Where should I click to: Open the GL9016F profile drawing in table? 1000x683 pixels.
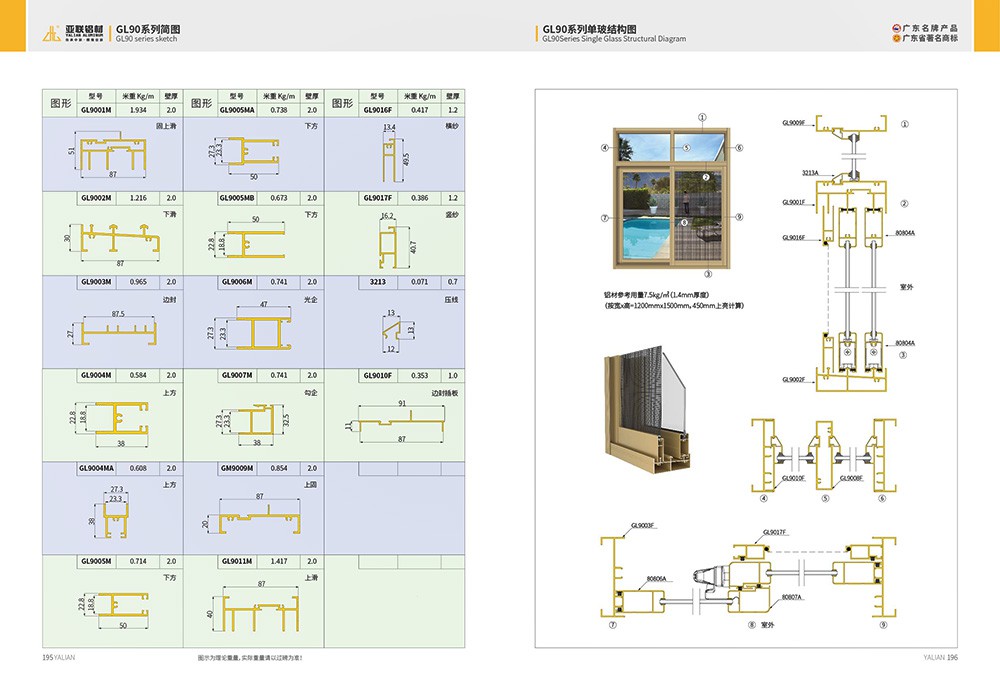(x=395, y=153)
